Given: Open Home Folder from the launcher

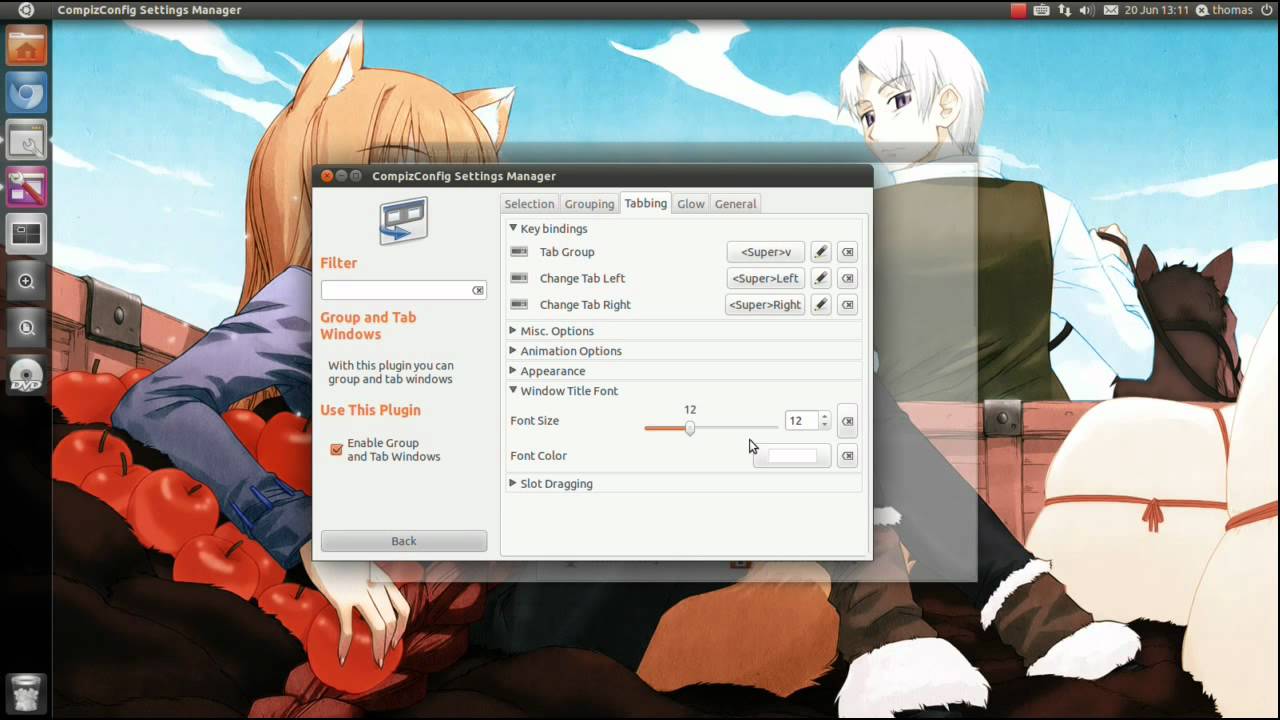Looking at the screenshot, I should pyautogui.click(x=26, y=48).
